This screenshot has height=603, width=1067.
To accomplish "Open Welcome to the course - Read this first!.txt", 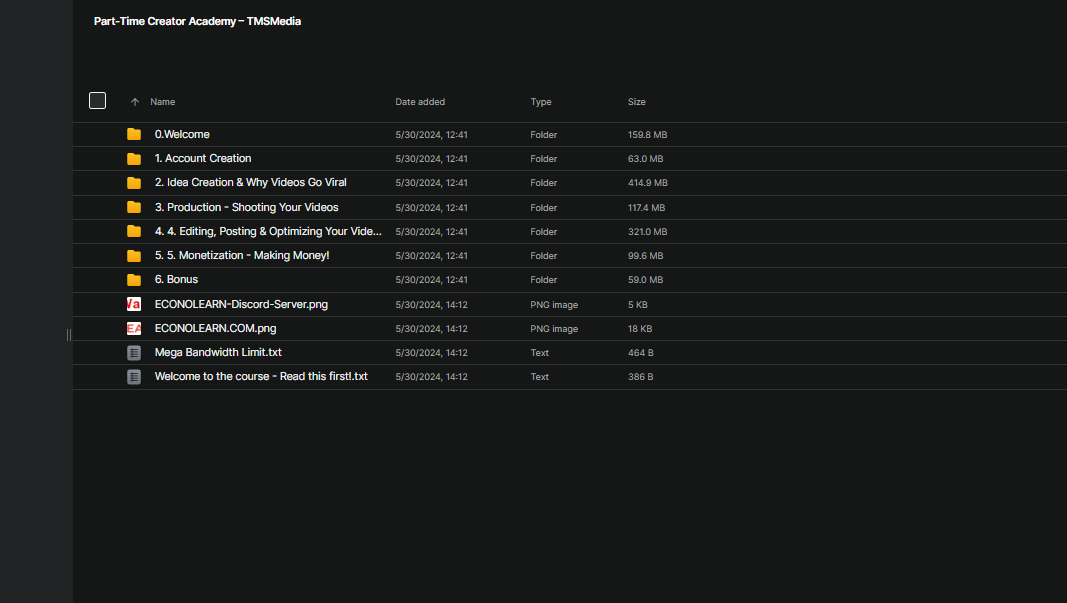I will 261,377.
